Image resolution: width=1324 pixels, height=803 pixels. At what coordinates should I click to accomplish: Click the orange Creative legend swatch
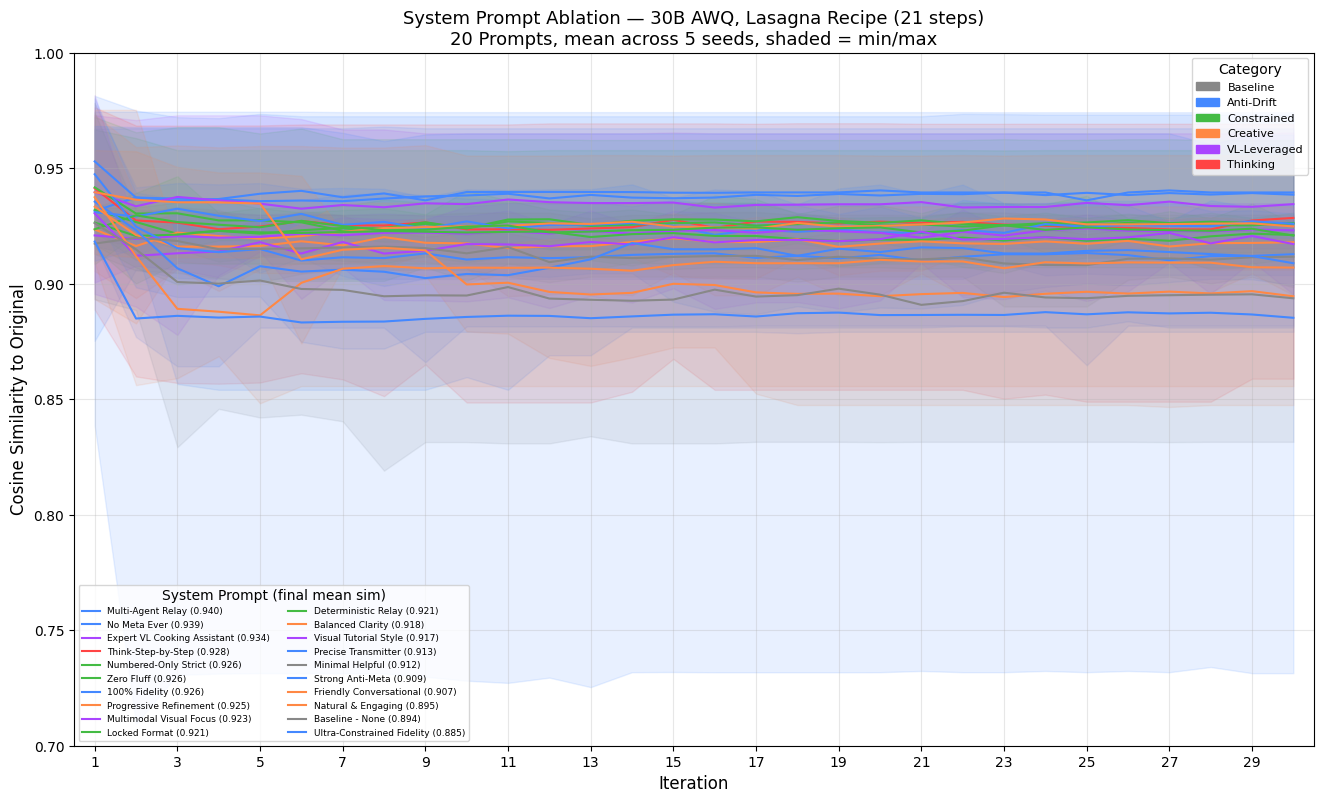coord(1208,134)
